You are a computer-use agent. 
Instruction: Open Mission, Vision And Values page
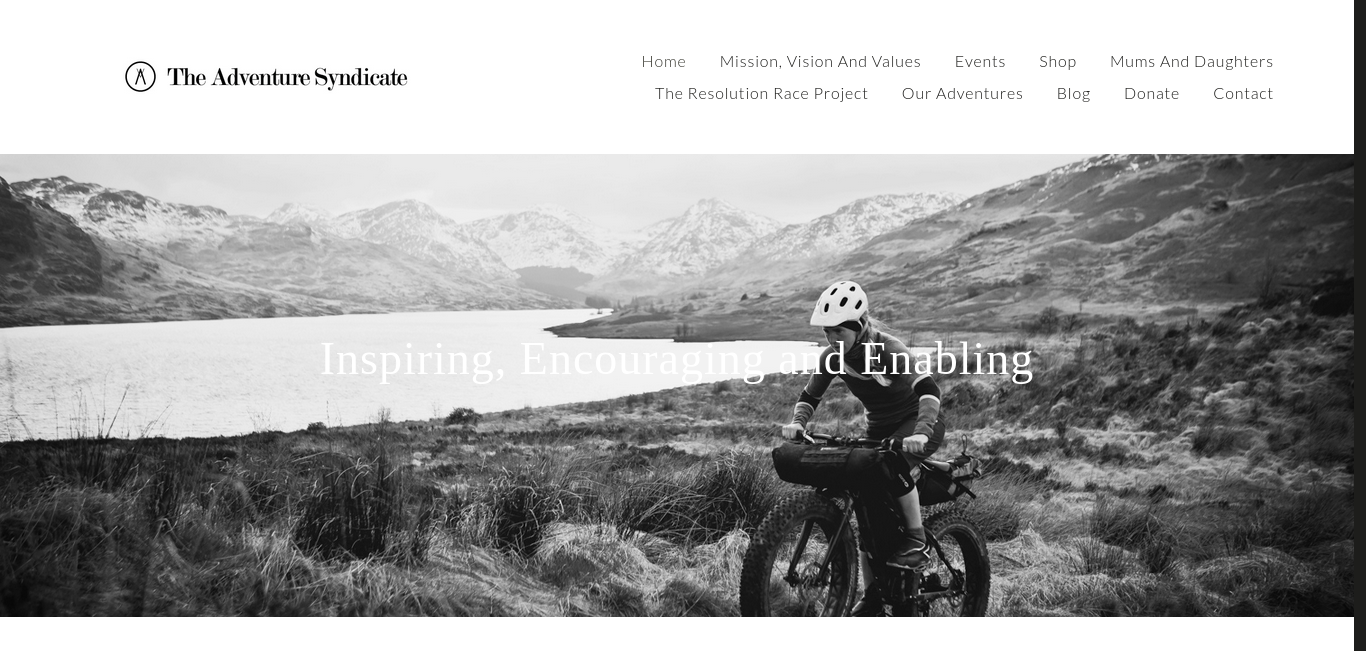820,61
